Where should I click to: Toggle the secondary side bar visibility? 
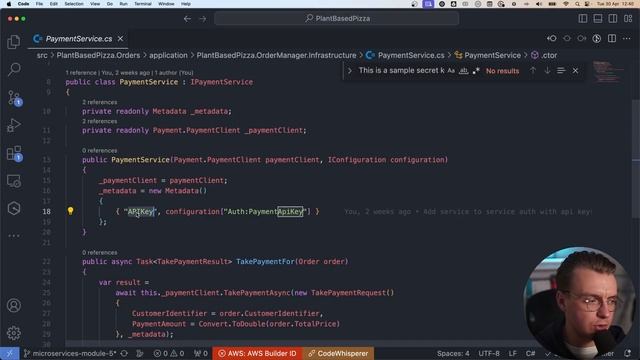click(x=613, y=18)
